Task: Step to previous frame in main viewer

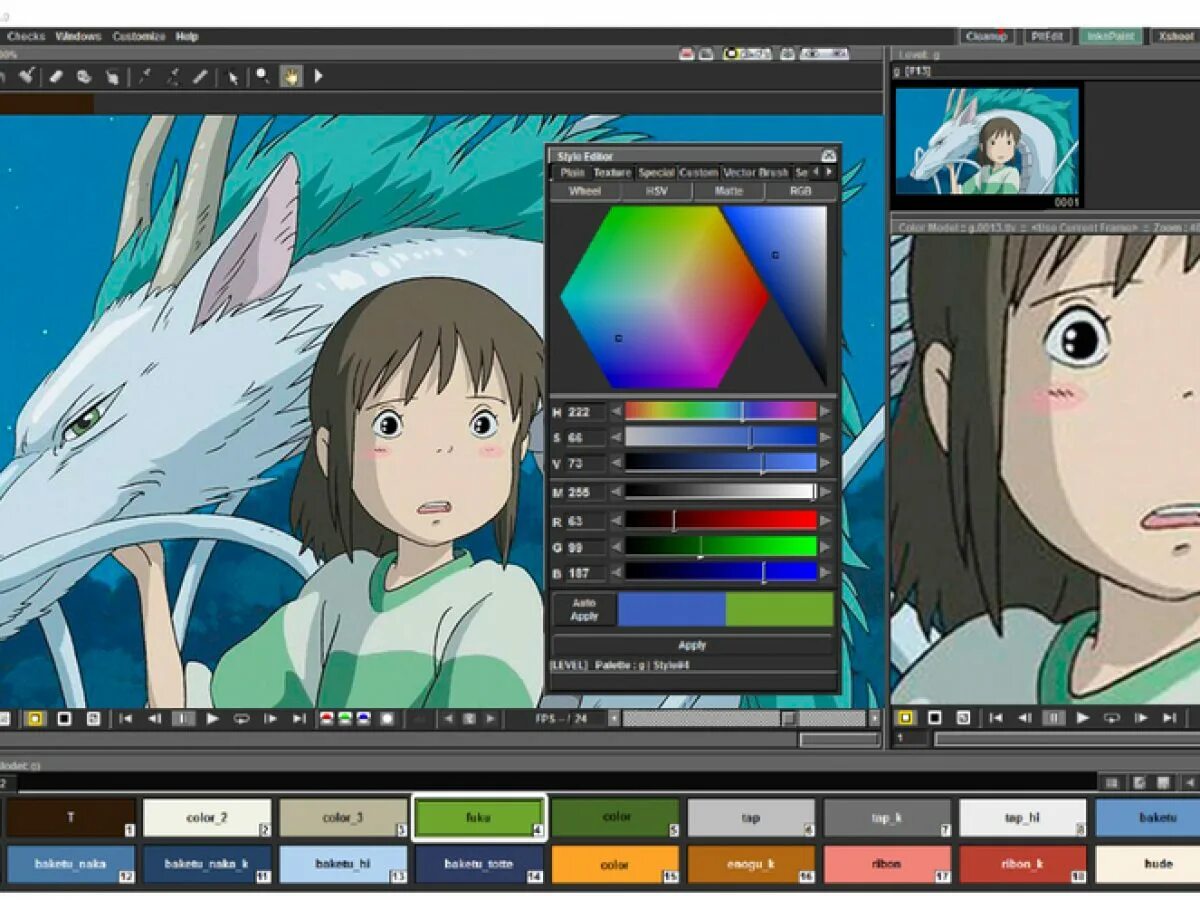Action: point(154,718)
